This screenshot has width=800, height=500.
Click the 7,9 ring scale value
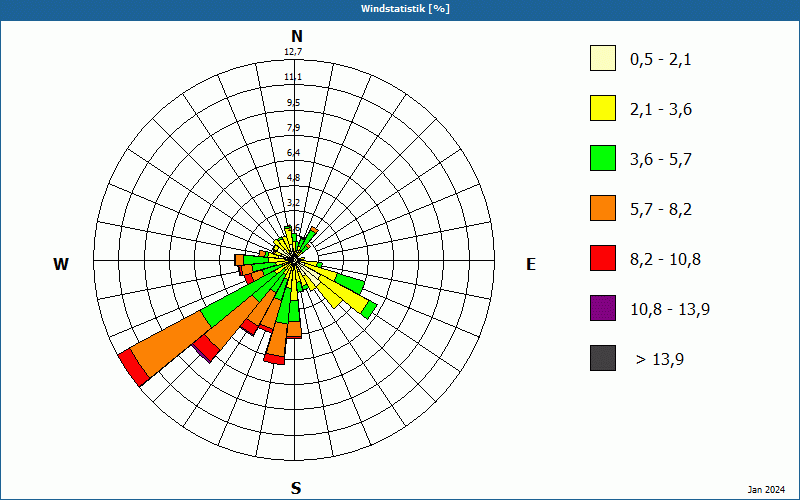(293, 128)
